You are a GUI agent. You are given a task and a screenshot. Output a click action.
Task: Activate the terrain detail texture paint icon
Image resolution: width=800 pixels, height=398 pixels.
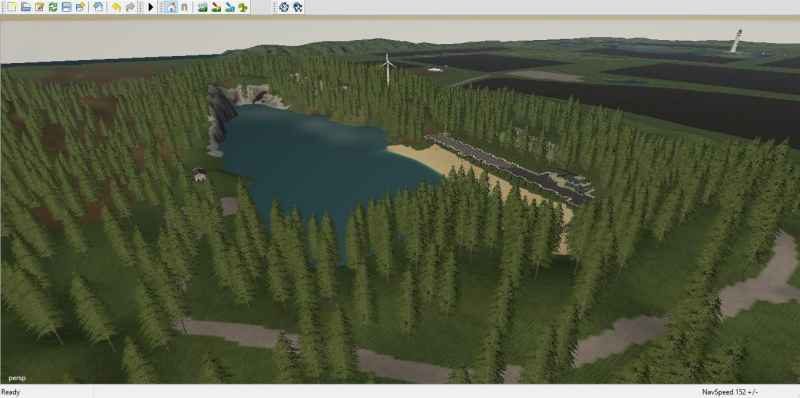point(216,7)
